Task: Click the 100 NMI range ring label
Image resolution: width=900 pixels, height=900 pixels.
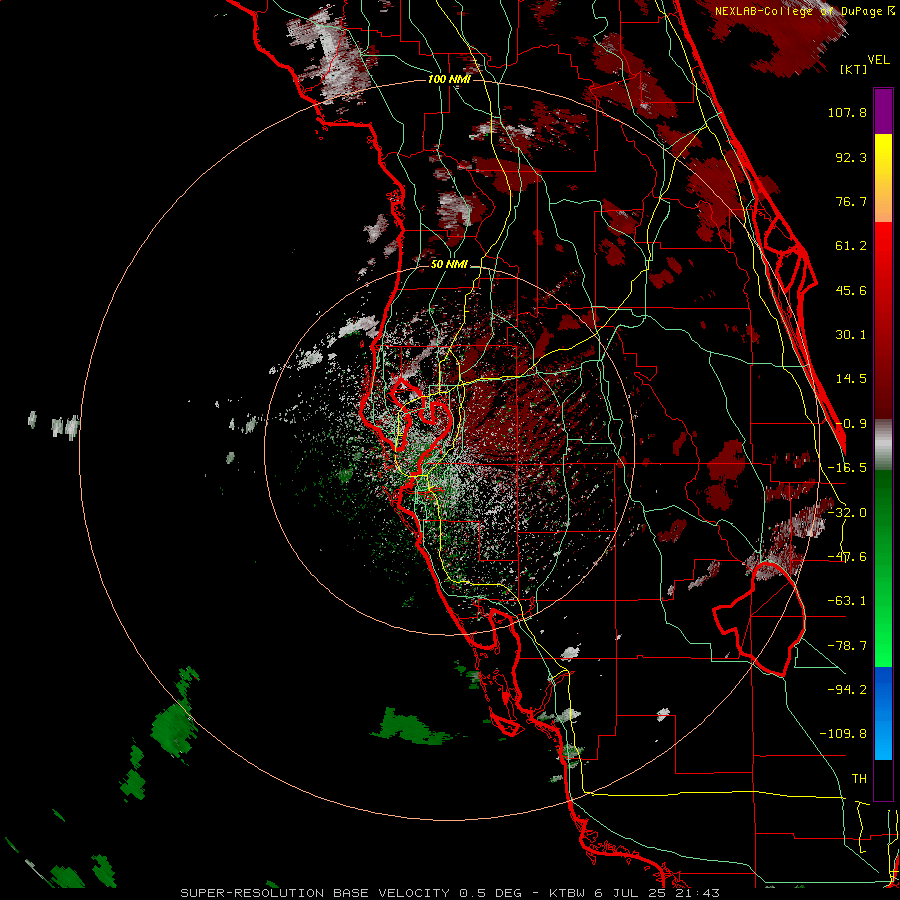Action: [x=449, y=79]
